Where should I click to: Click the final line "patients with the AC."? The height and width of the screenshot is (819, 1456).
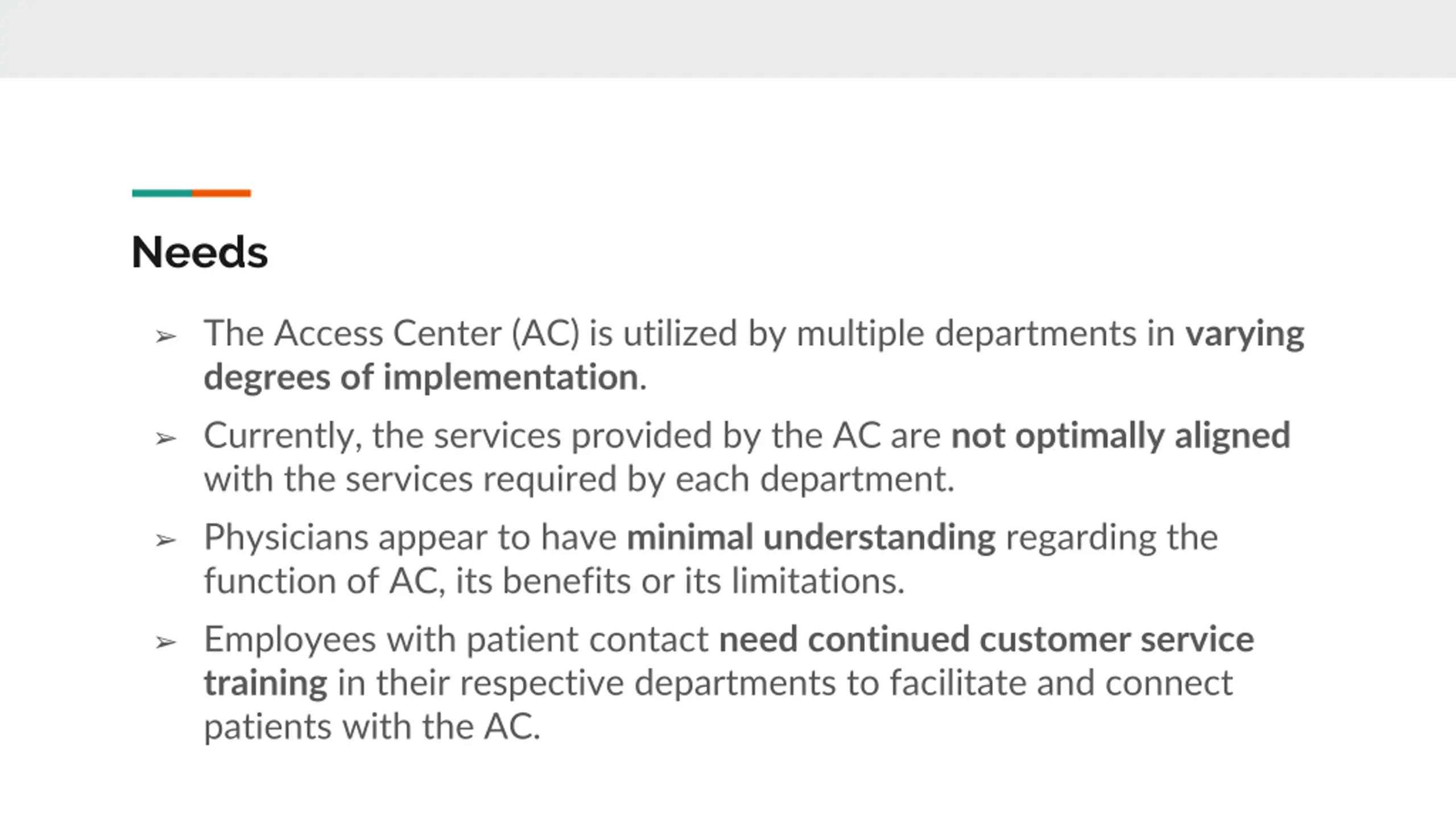[372, 727]
